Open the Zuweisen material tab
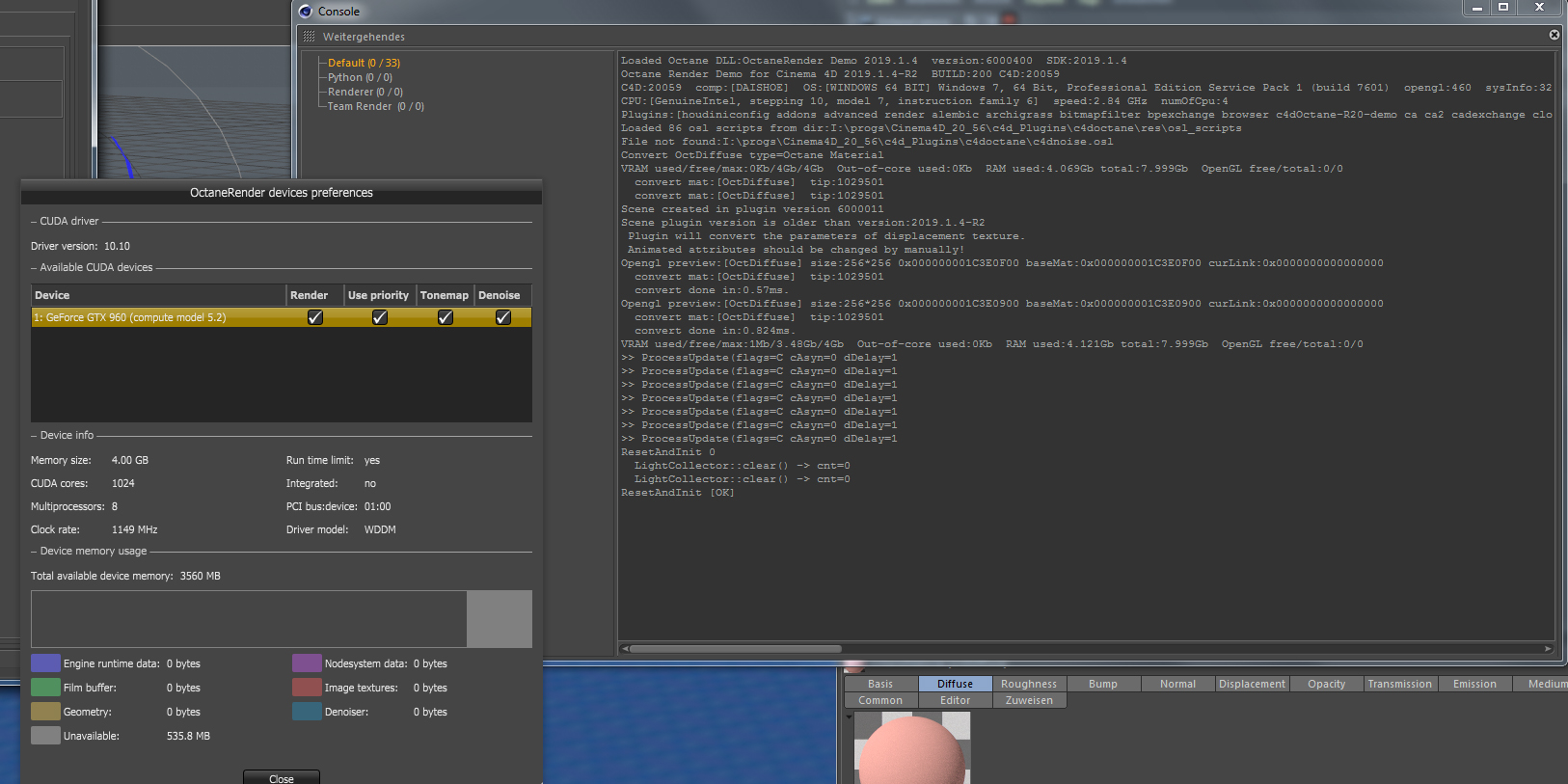 coord(1029,700)
